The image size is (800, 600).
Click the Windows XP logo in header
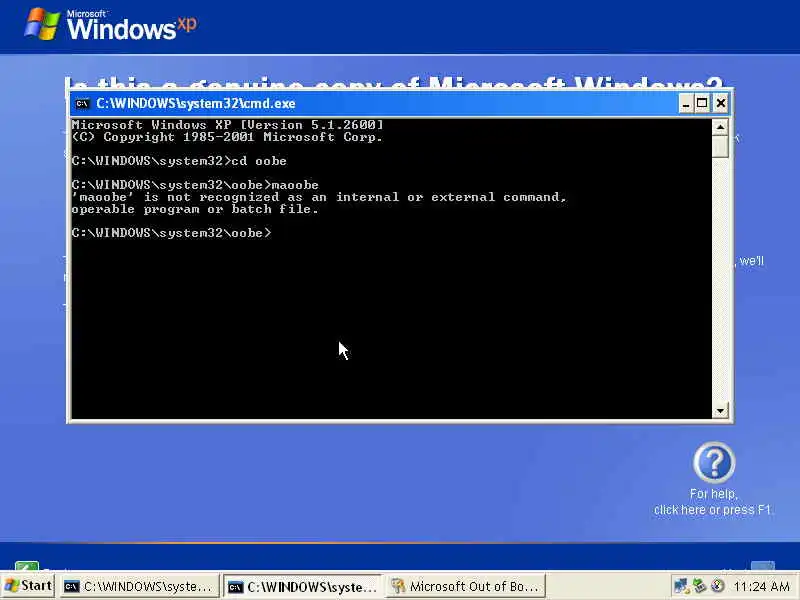(x=110, y=24)
